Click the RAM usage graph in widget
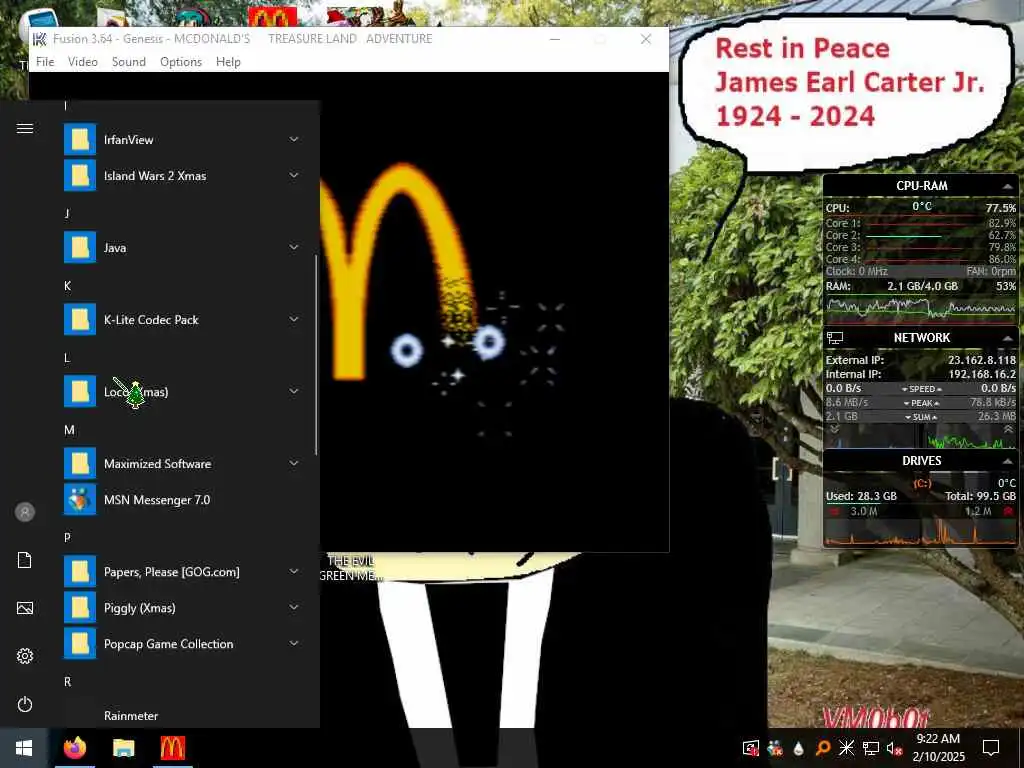Viewport: 1024px width, 768px height. (x=921, y=309)
